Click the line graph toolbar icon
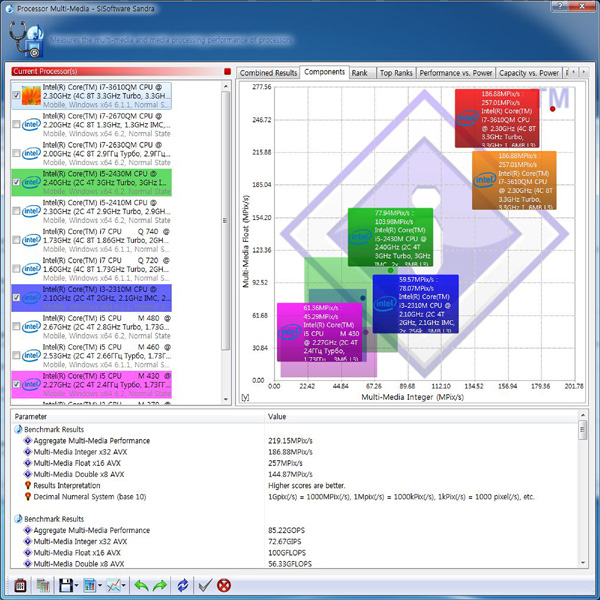The height and width of the screenshot is (600, 600). pos(113,585)
